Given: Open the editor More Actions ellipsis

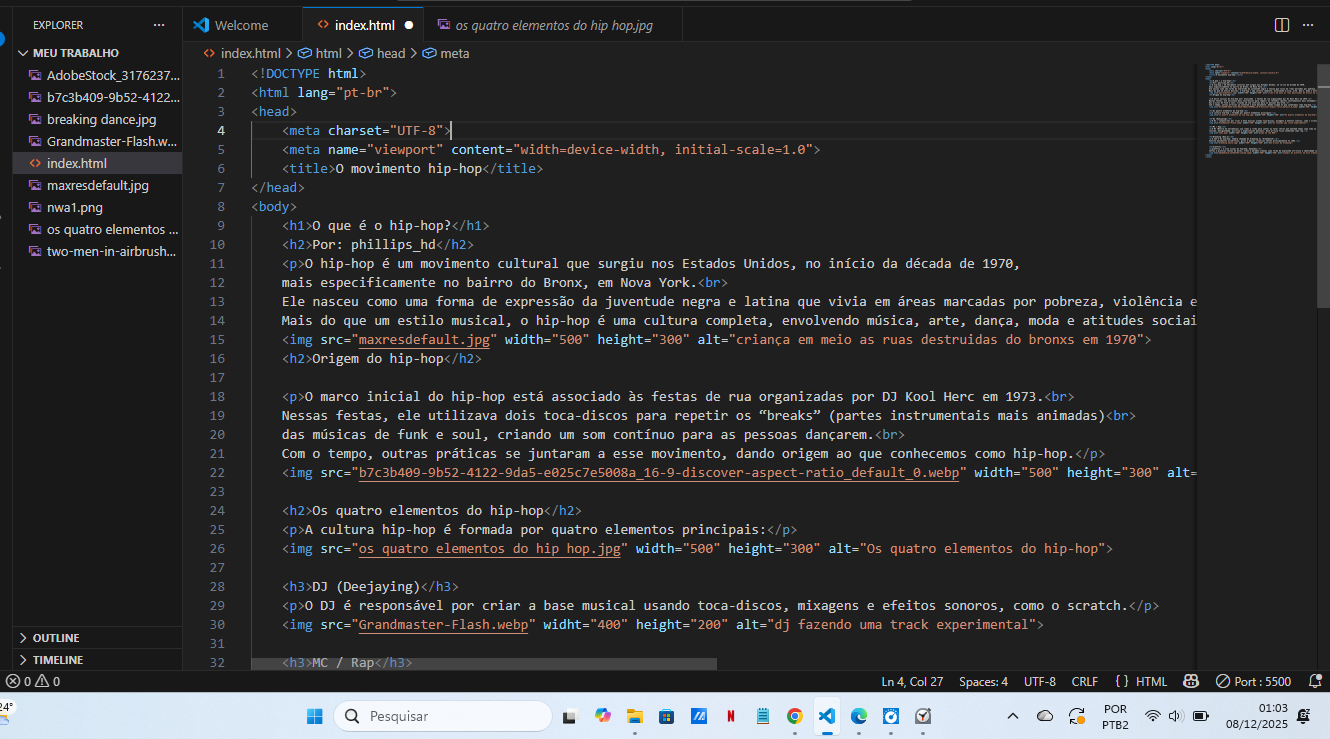Looking at the screenshot, I should (1310, 25).
